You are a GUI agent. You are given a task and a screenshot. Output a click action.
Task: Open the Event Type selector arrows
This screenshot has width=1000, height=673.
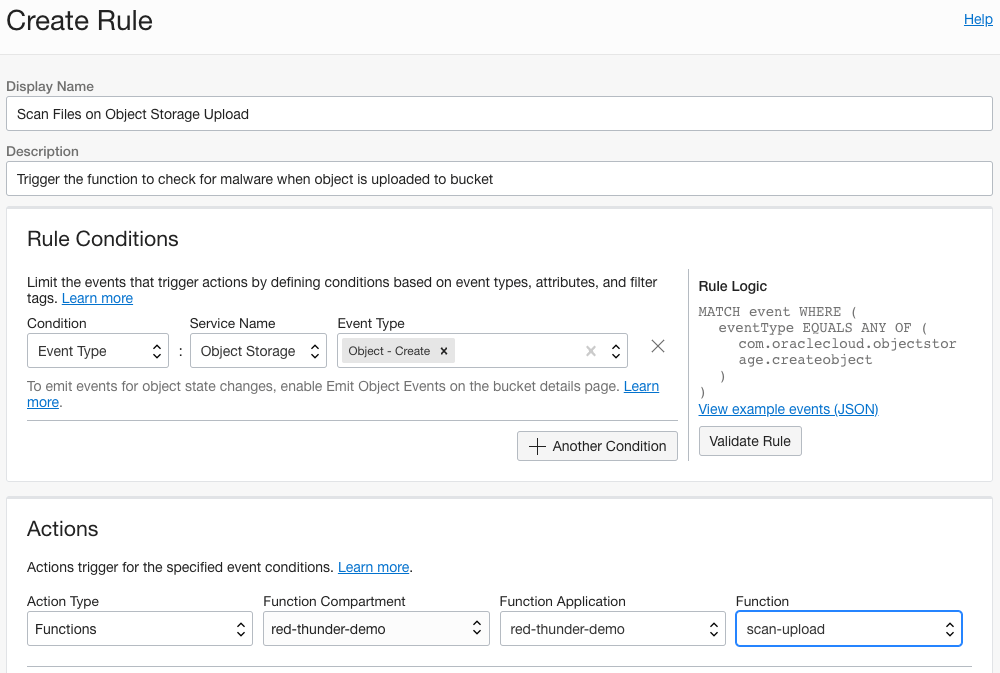coord(616,351)
